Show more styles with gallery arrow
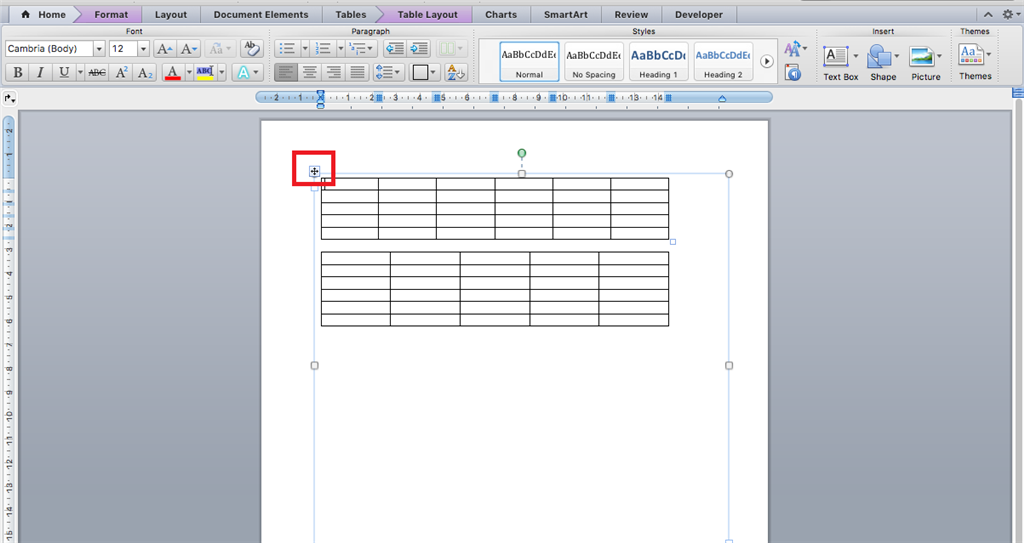Image resolution: width=1024 pixels, height=543 pixels. coord(767,61)
